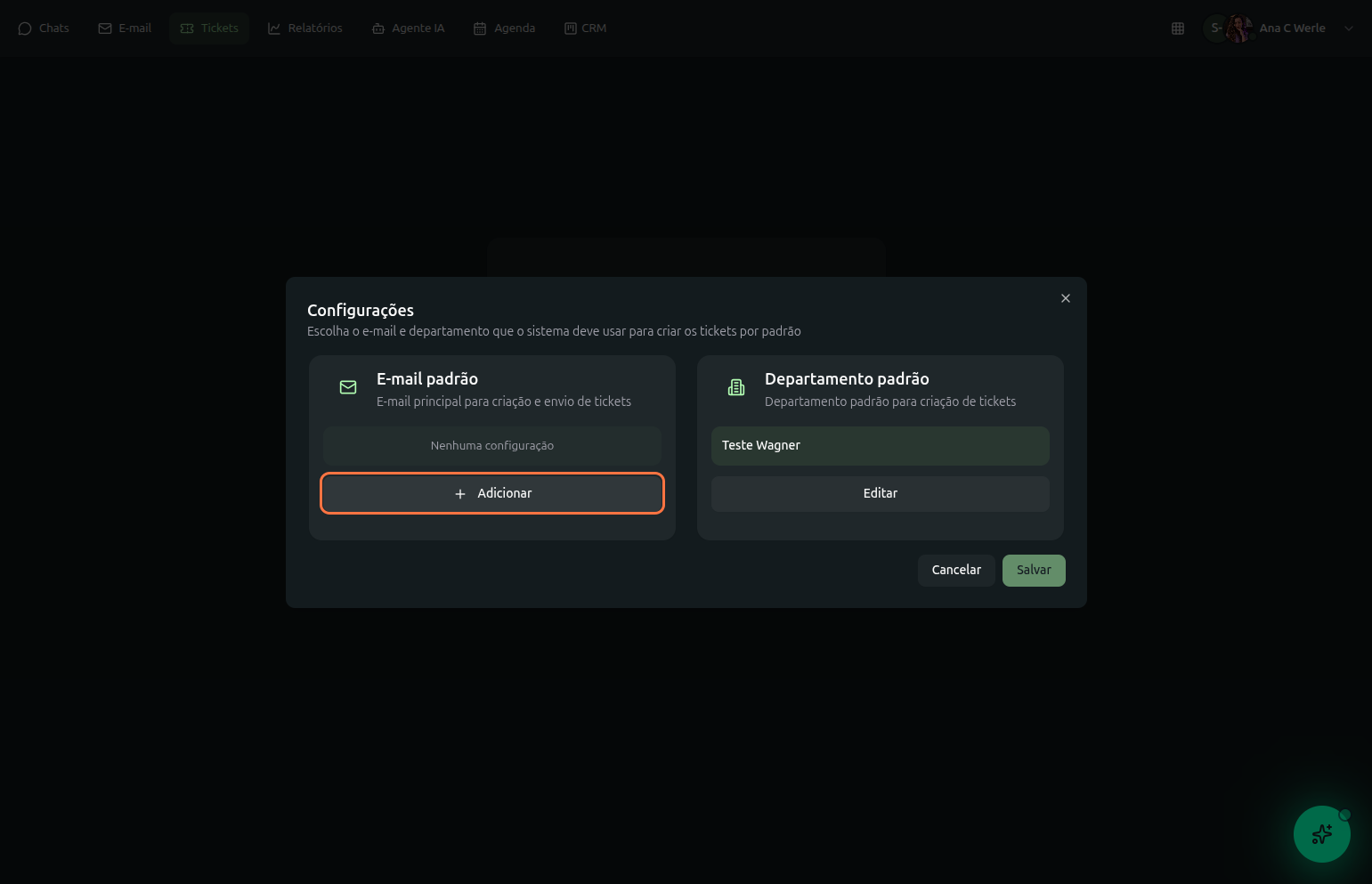Click the plus icon on Adicionar
The height and width of the screenshot is (884, 1372).
coord(460,494)
